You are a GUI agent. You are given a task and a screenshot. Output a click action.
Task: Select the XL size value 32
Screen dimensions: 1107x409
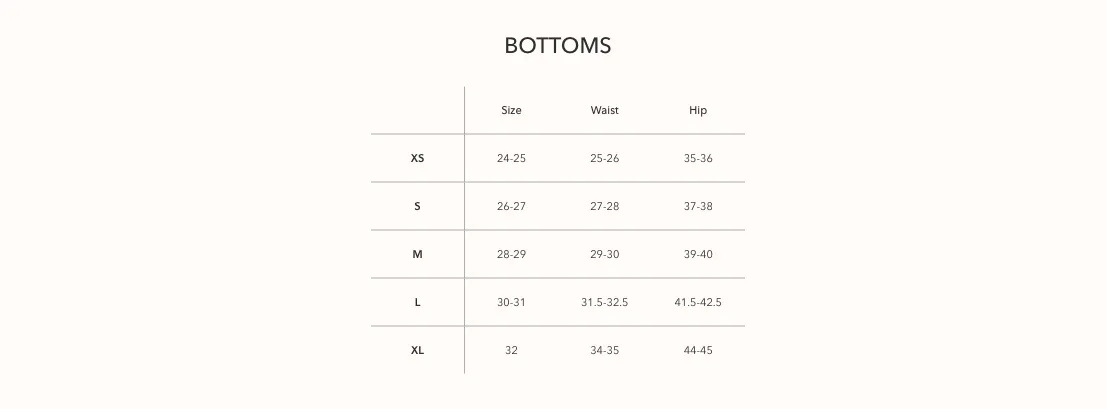(511, 350)
